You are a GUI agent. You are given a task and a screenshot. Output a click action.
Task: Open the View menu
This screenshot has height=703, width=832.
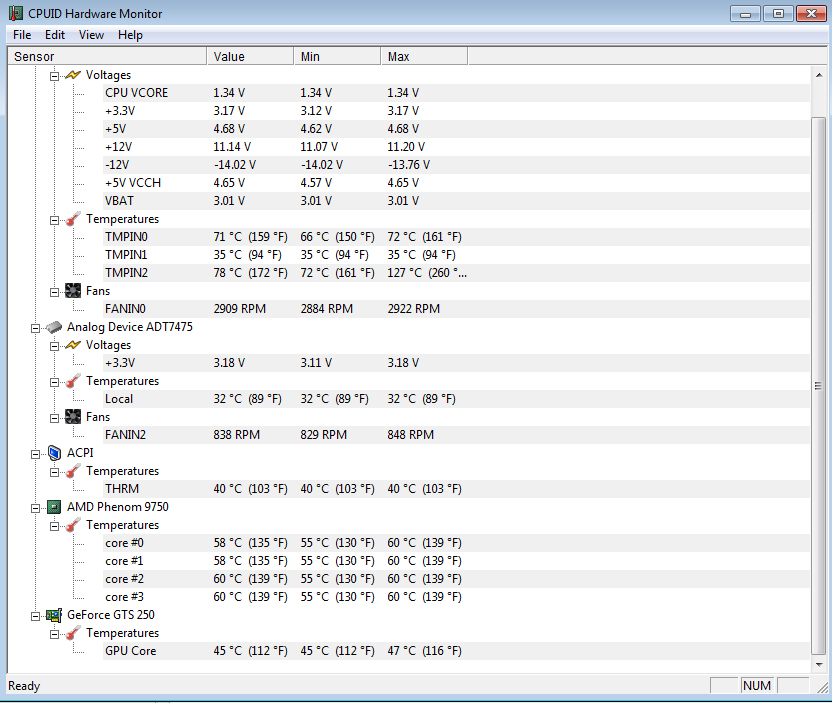tap(91, 35)
